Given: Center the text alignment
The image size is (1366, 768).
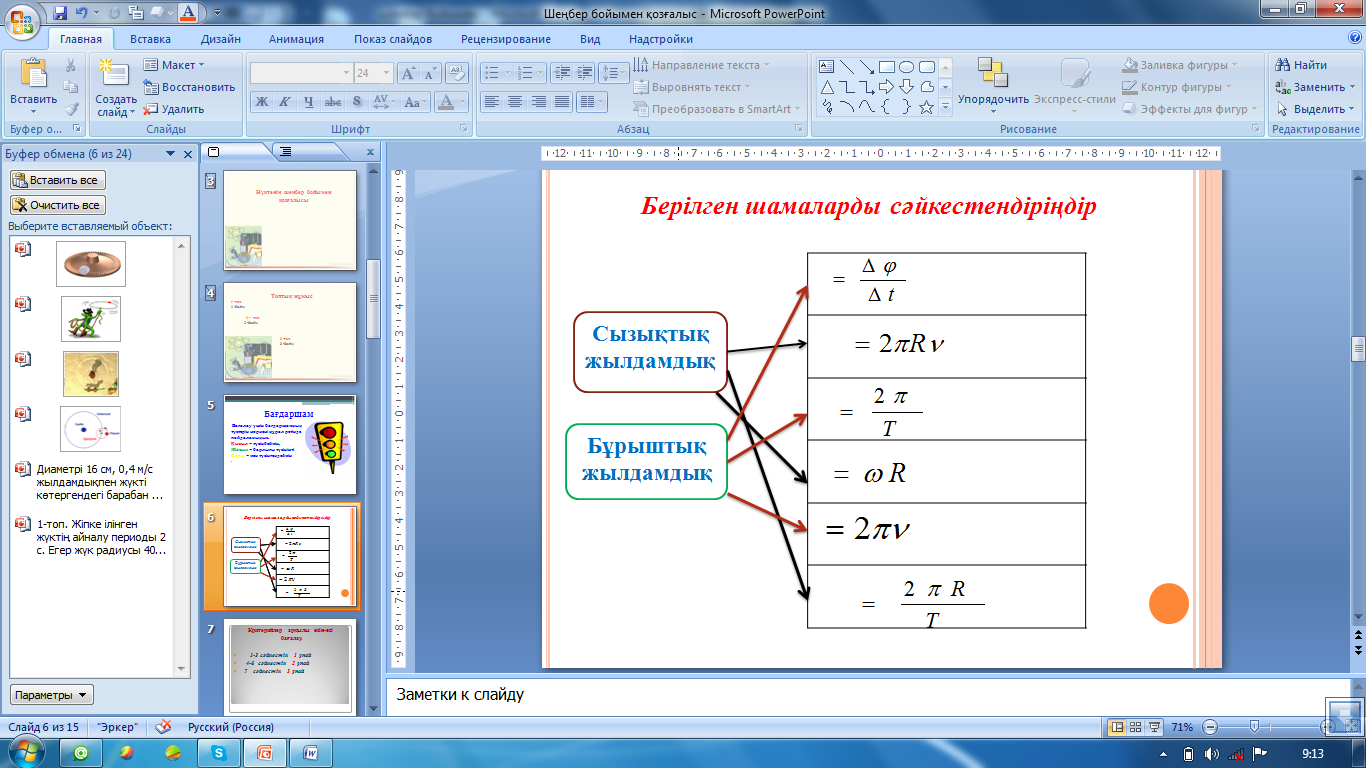Looking at the screenshot, I should [515, 102].
